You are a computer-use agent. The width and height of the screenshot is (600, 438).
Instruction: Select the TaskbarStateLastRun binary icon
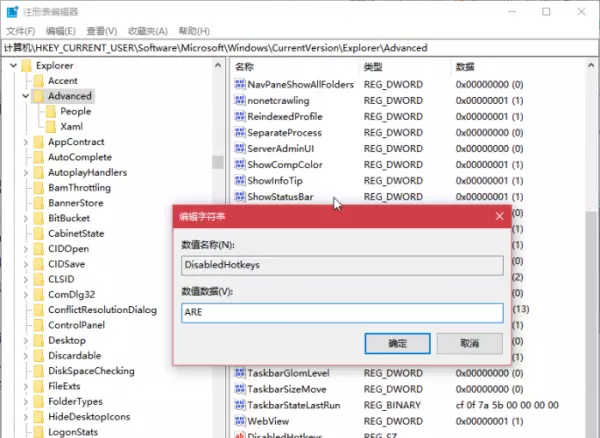pos(240,405)
